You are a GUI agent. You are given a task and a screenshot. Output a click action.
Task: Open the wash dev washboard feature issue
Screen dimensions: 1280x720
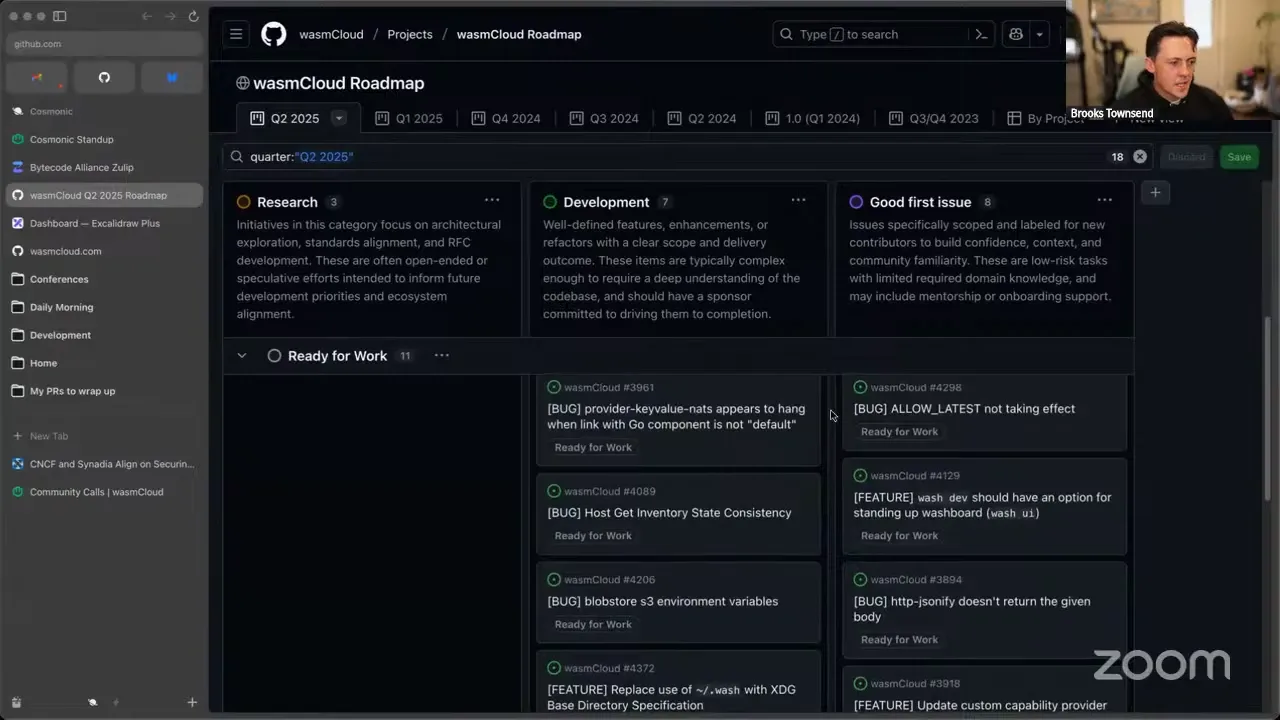point(982,505)
